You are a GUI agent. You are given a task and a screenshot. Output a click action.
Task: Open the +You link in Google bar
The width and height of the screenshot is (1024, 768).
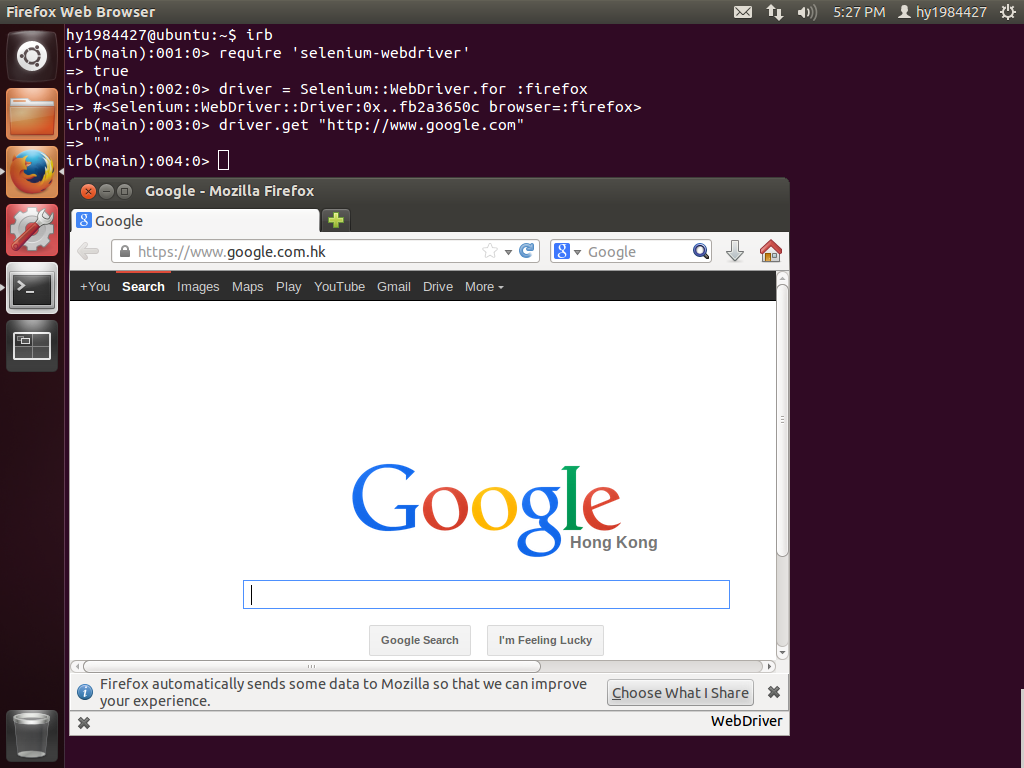tap(95, 287)
